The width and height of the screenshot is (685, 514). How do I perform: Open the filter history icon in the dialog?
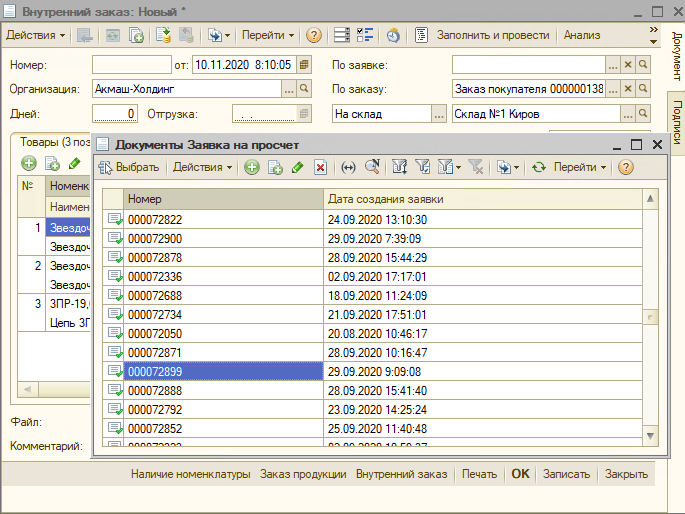[x=445, y=167]
